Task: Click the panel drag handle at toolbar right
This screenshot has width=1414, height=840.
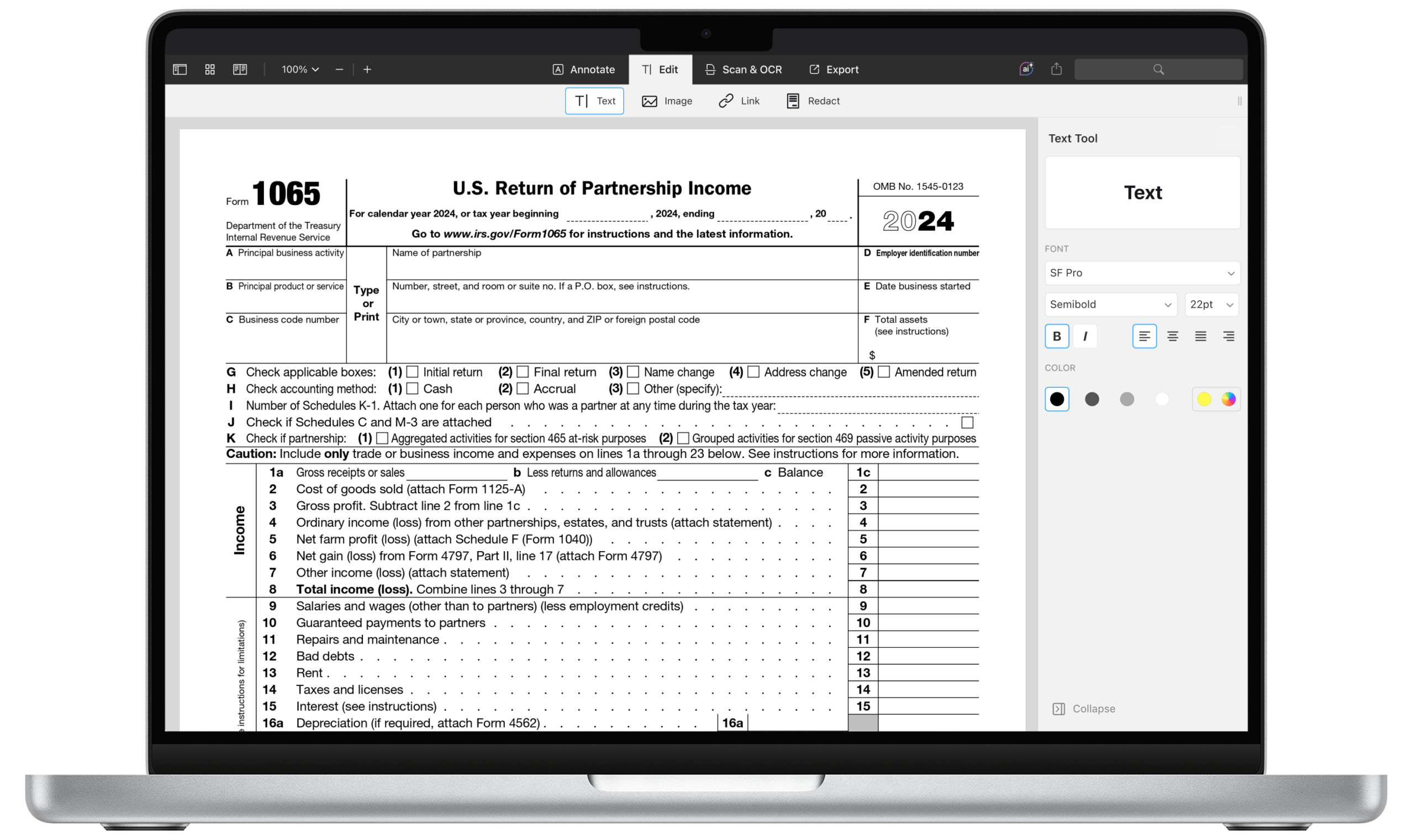Action: (1239, 101)
